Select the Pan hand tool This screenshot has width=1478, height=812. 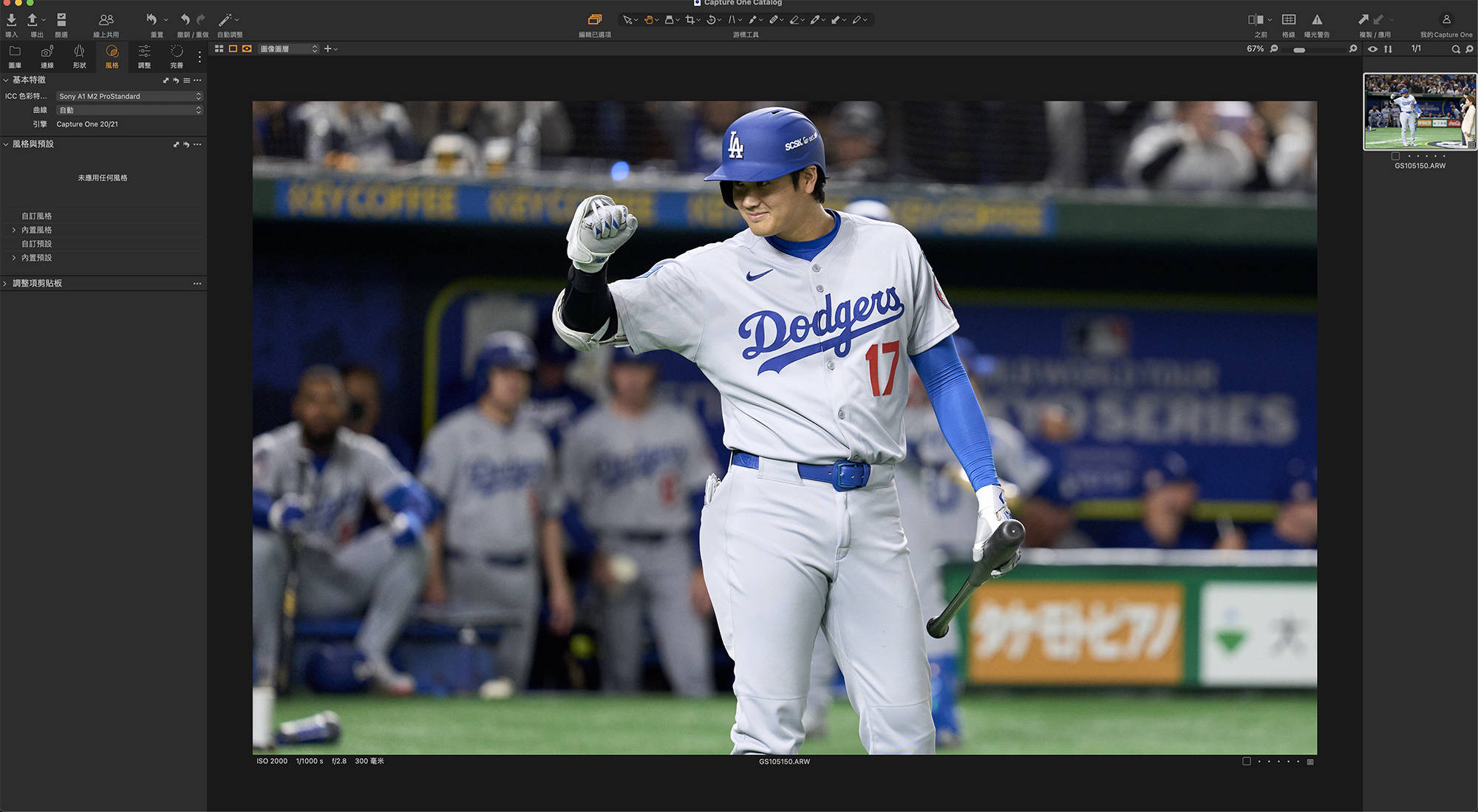click(x=648, y=20)
